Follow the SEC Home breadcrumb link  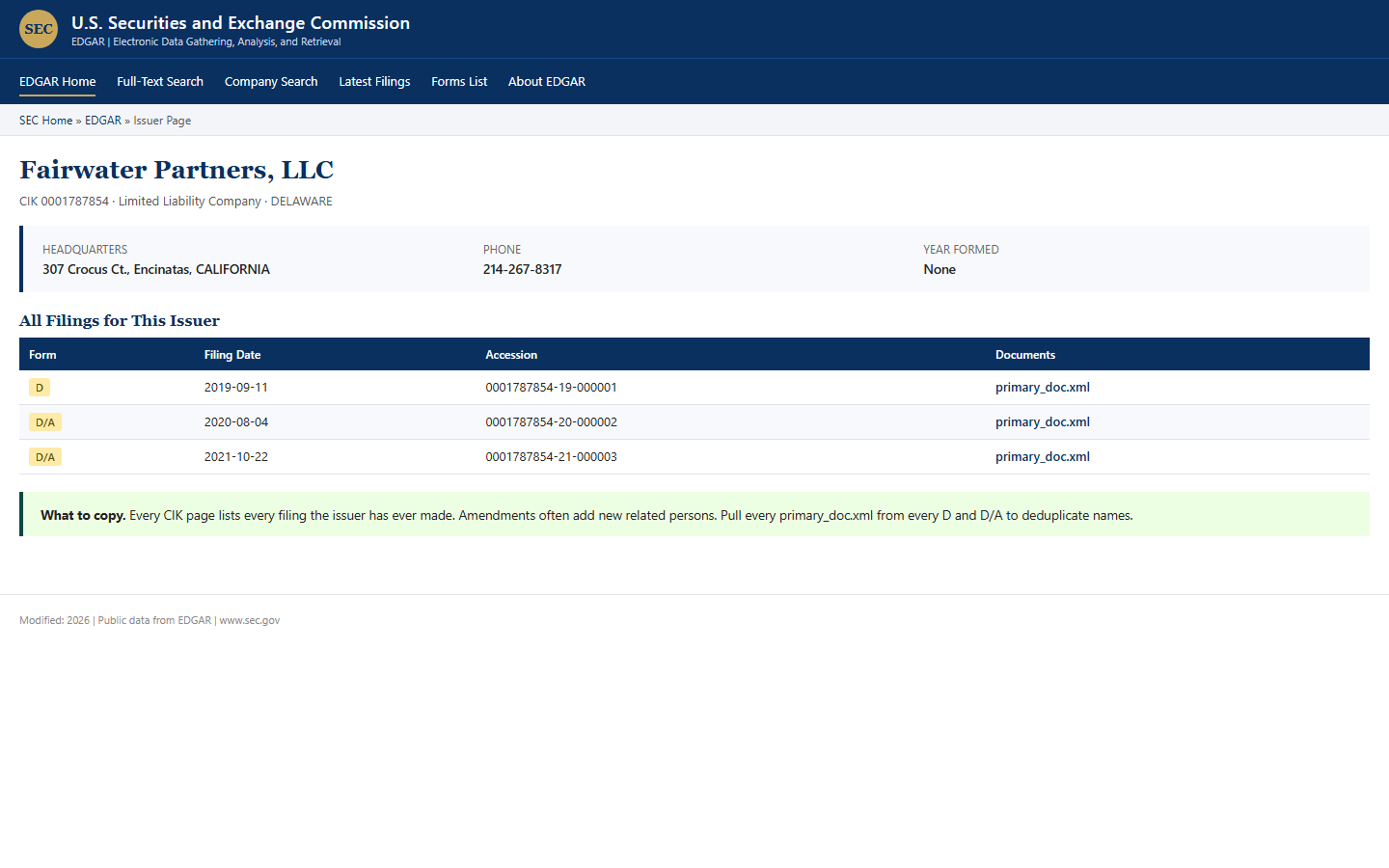click(x=45, y=121)
